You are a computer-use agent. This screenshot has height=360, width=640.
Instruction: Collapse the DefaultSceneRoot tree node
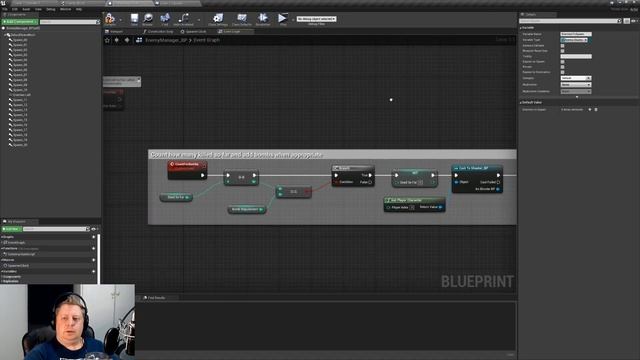5,35
